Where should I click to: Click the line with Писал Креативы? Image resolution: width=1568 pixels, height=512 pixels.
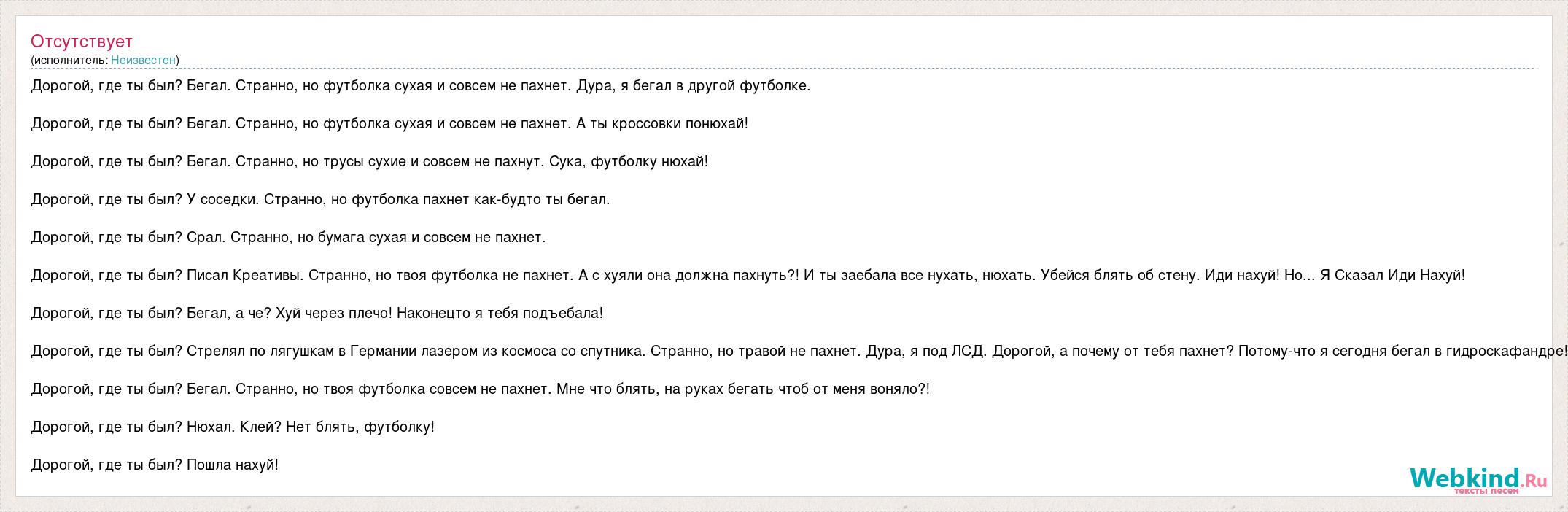(748, 275)
